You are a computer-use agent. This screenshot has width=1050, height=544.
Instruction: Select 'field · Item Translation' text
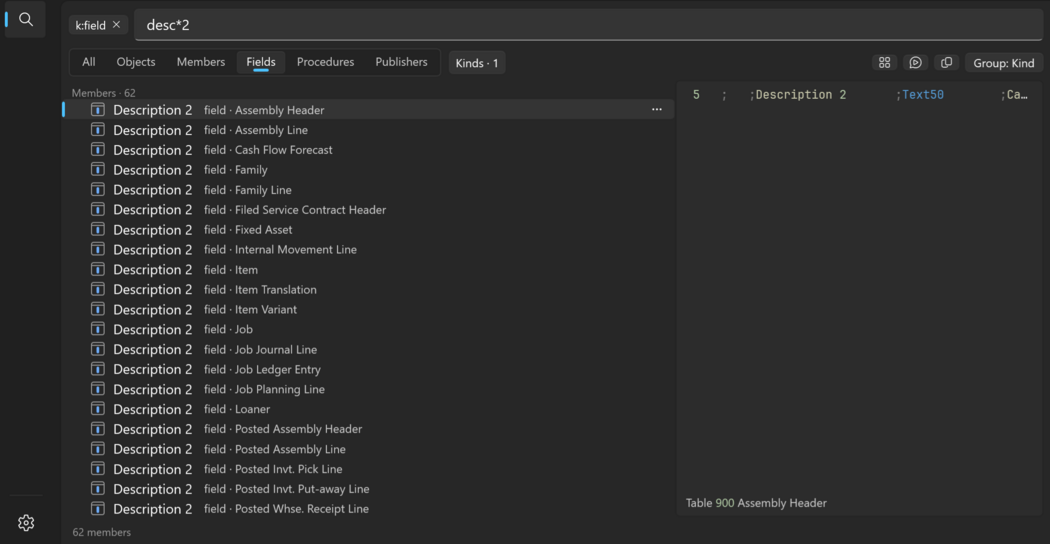point(260,289)
